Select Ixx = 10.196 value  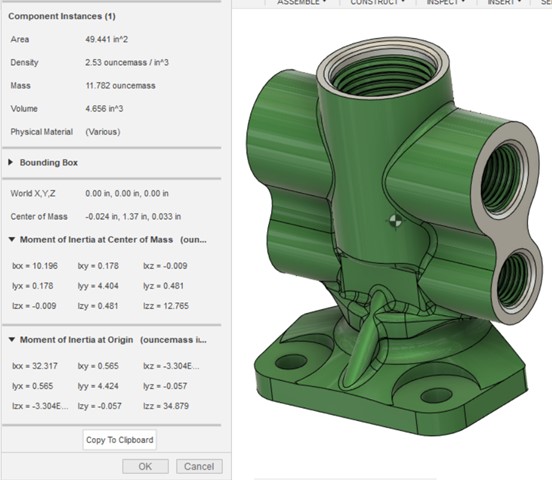pyautogui.click(x=35, y=266)
